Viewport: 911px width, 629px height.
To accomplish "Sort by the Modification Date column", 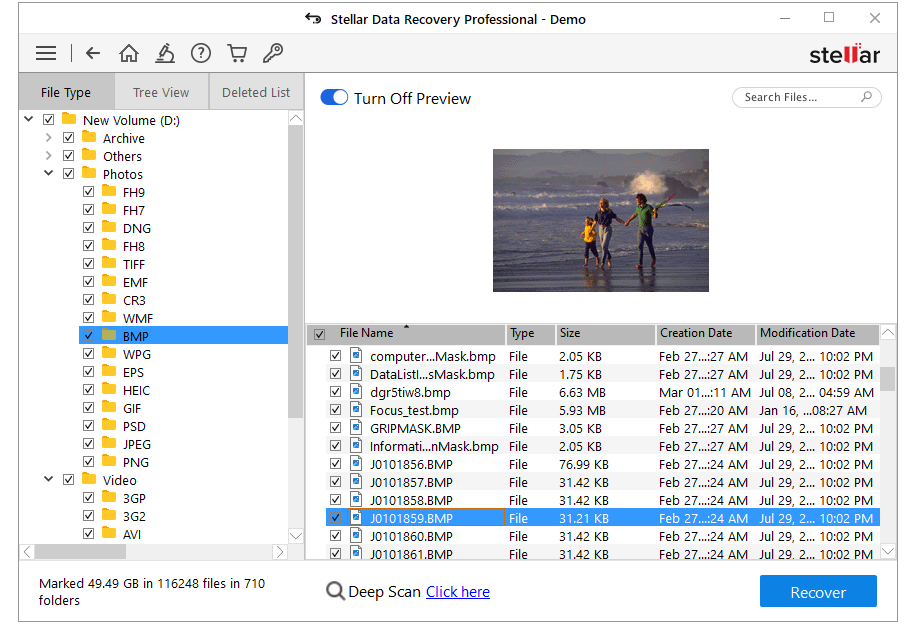I will click(x=817, y=333).
